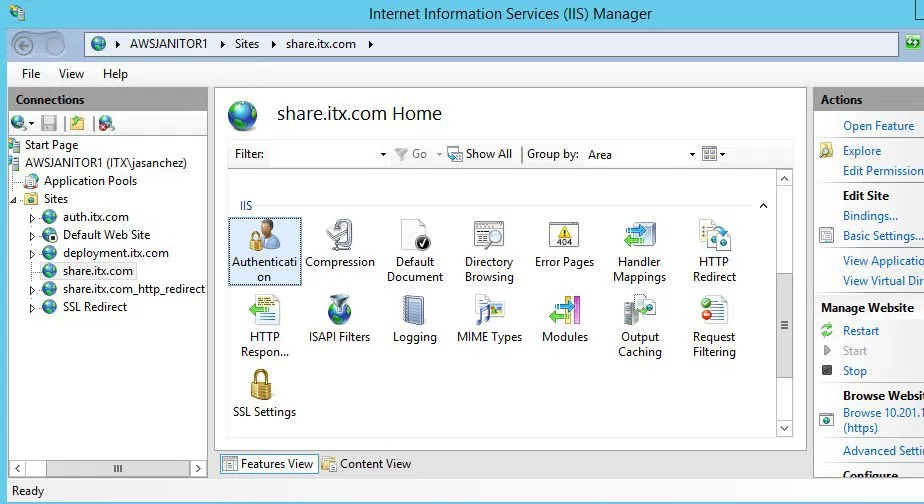Open Handler Mappings icon
This screenshot has height=504, width=924.
pos(639,238)
